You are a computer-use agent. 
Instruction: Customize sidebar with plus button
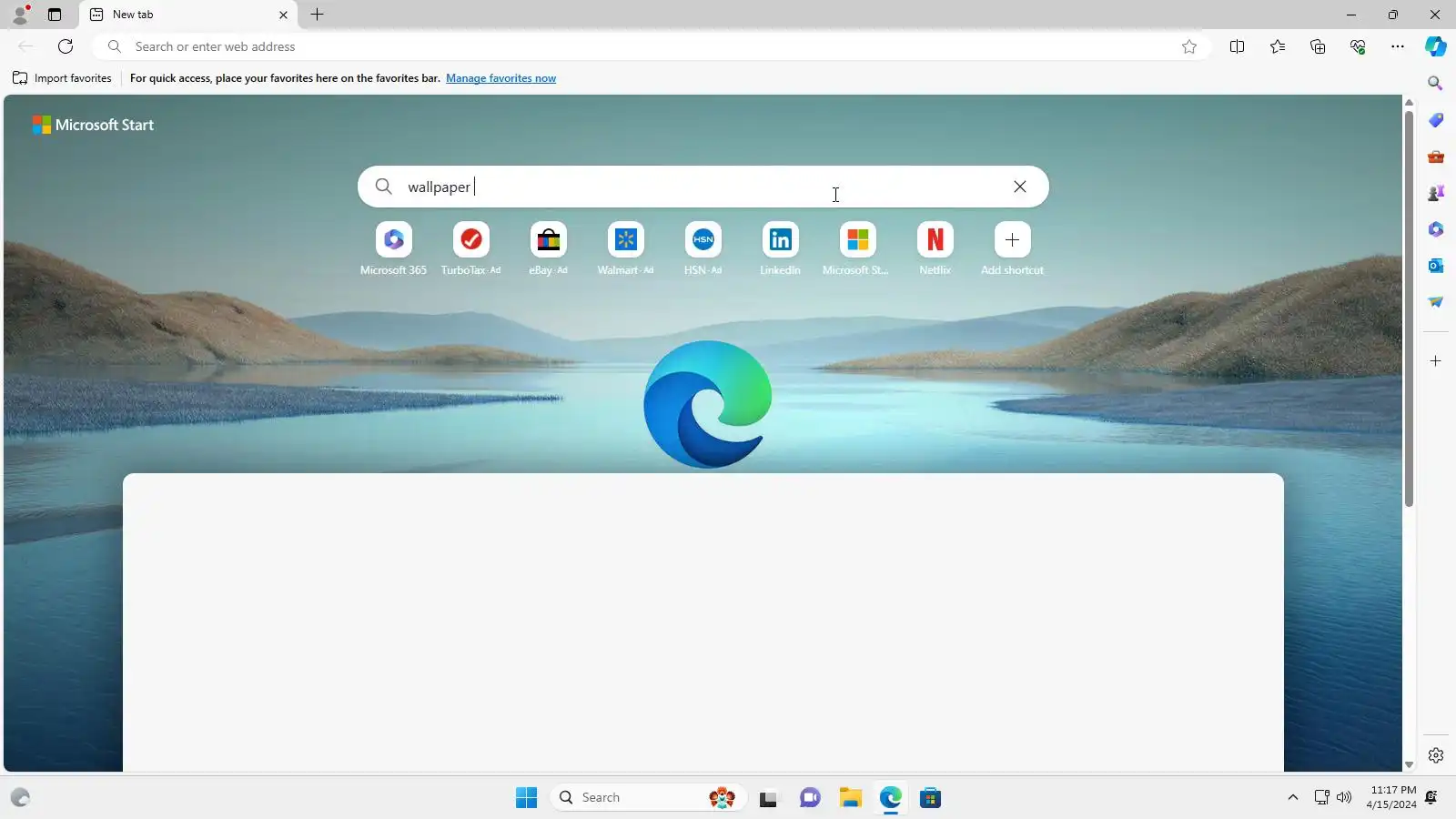pyautogui.click(x=1436, y=361)
